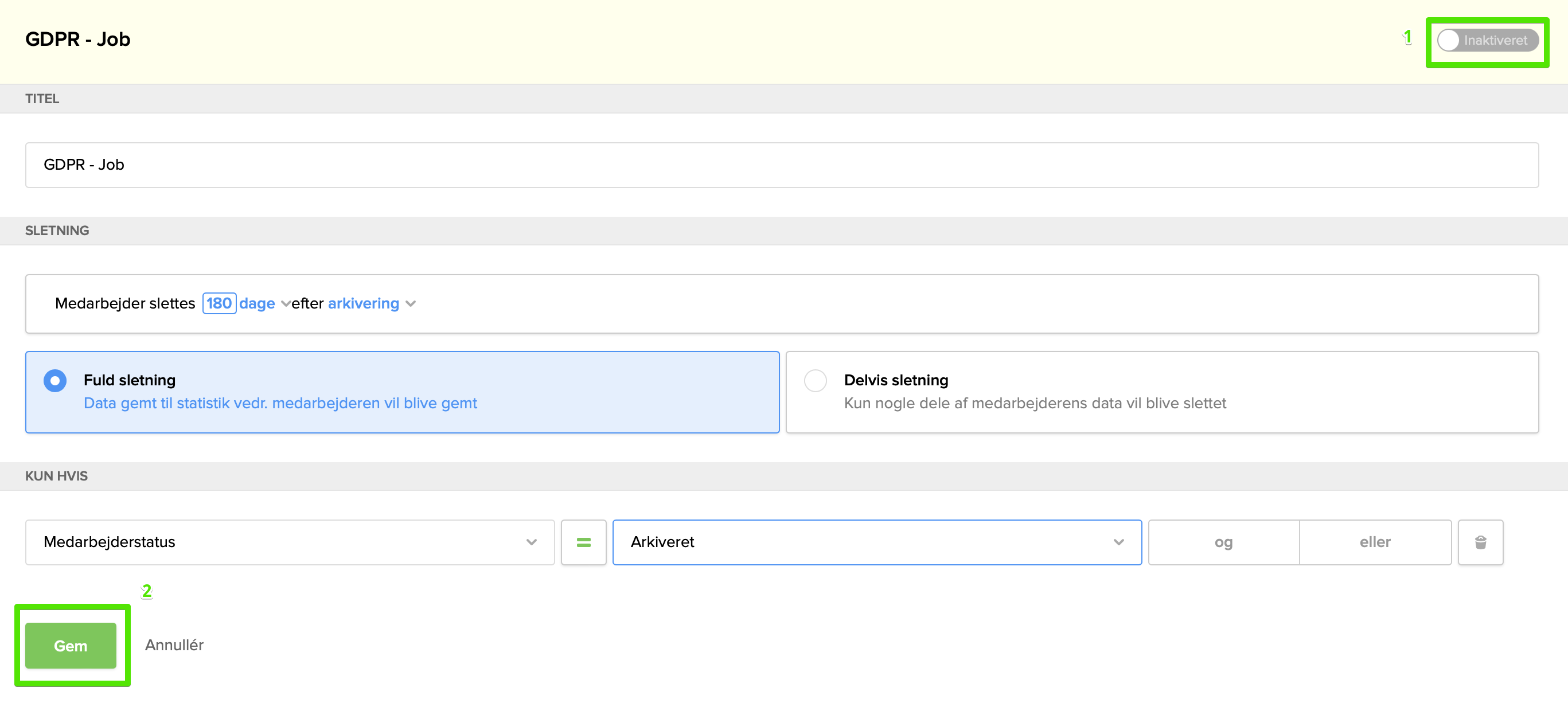Click the chevron in Arkiveret field
The image size is (1568, 703).
[1118, 542]
